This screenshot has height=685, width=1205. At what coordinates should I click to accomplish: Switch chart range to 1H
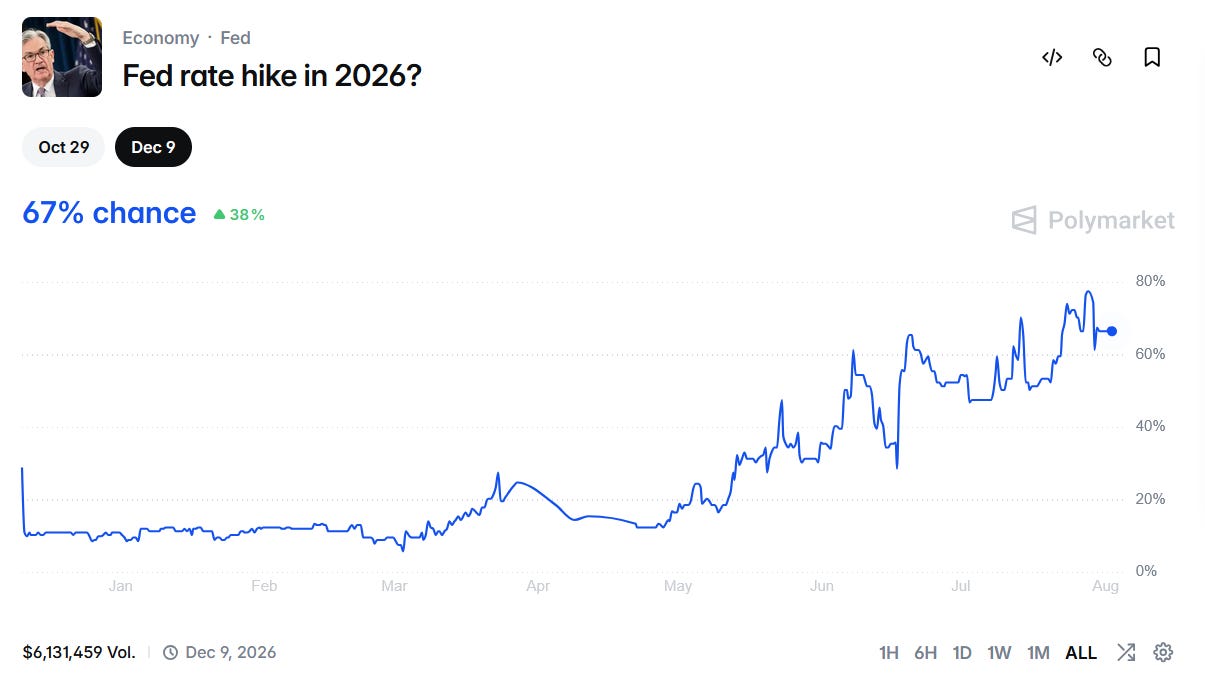click(x=888, y=653)
